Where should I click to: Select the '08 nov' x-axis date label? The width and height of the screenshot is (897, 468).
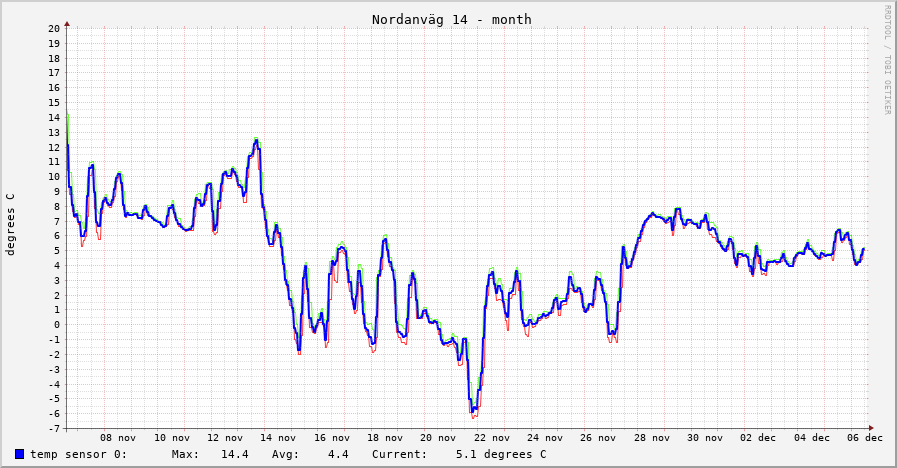119,437
